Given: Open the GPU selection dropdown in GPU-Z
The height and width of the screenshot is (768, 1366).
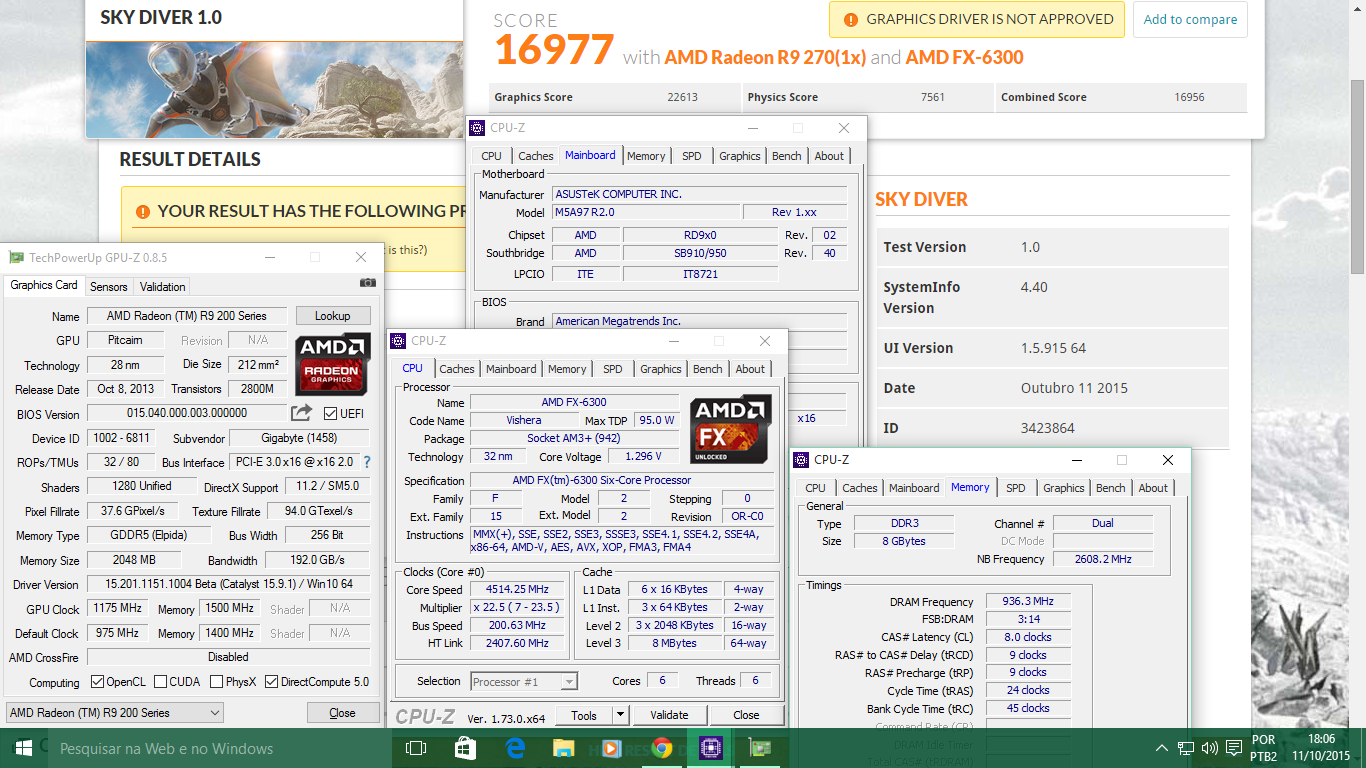Looking at the screenshot, I should click(115, 713).
